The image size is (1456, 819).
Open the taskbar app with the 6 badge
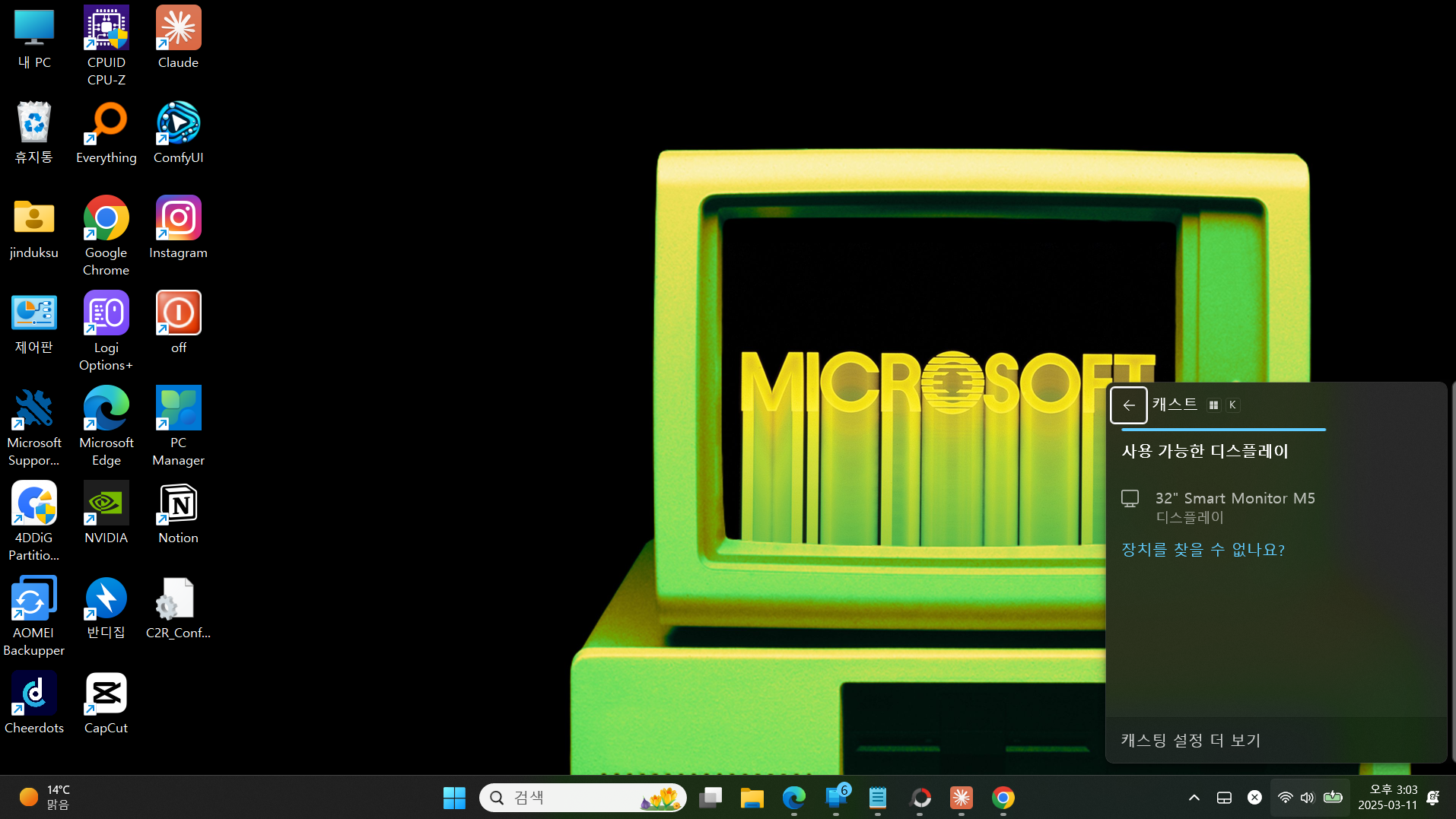(x=837, y=798)
